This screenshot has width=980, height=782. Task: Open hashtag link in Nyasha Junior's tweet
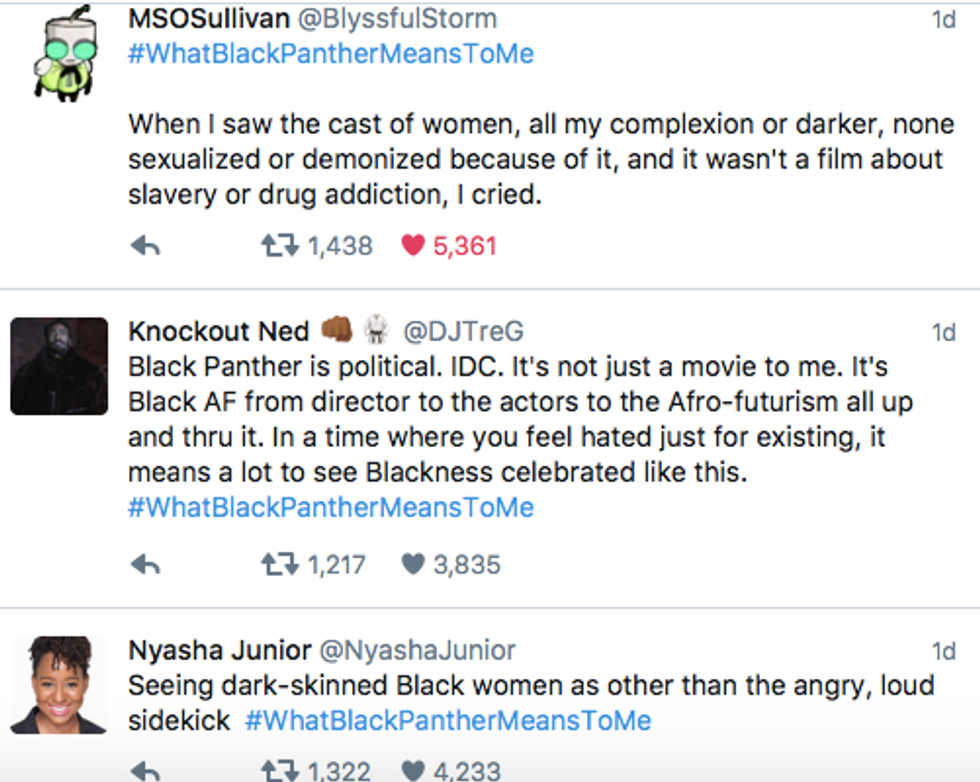(447, 720)
